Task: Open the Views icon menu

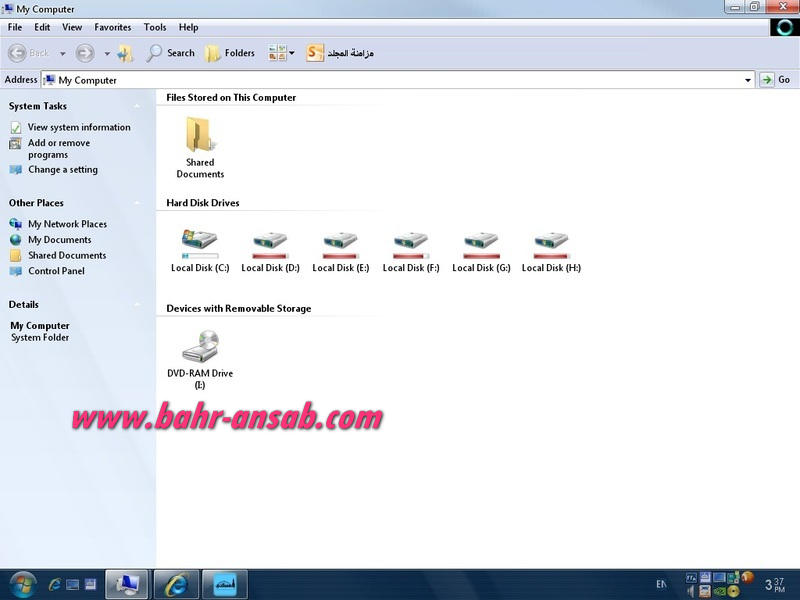Action: pyautogui.click(x=281, y=53)
